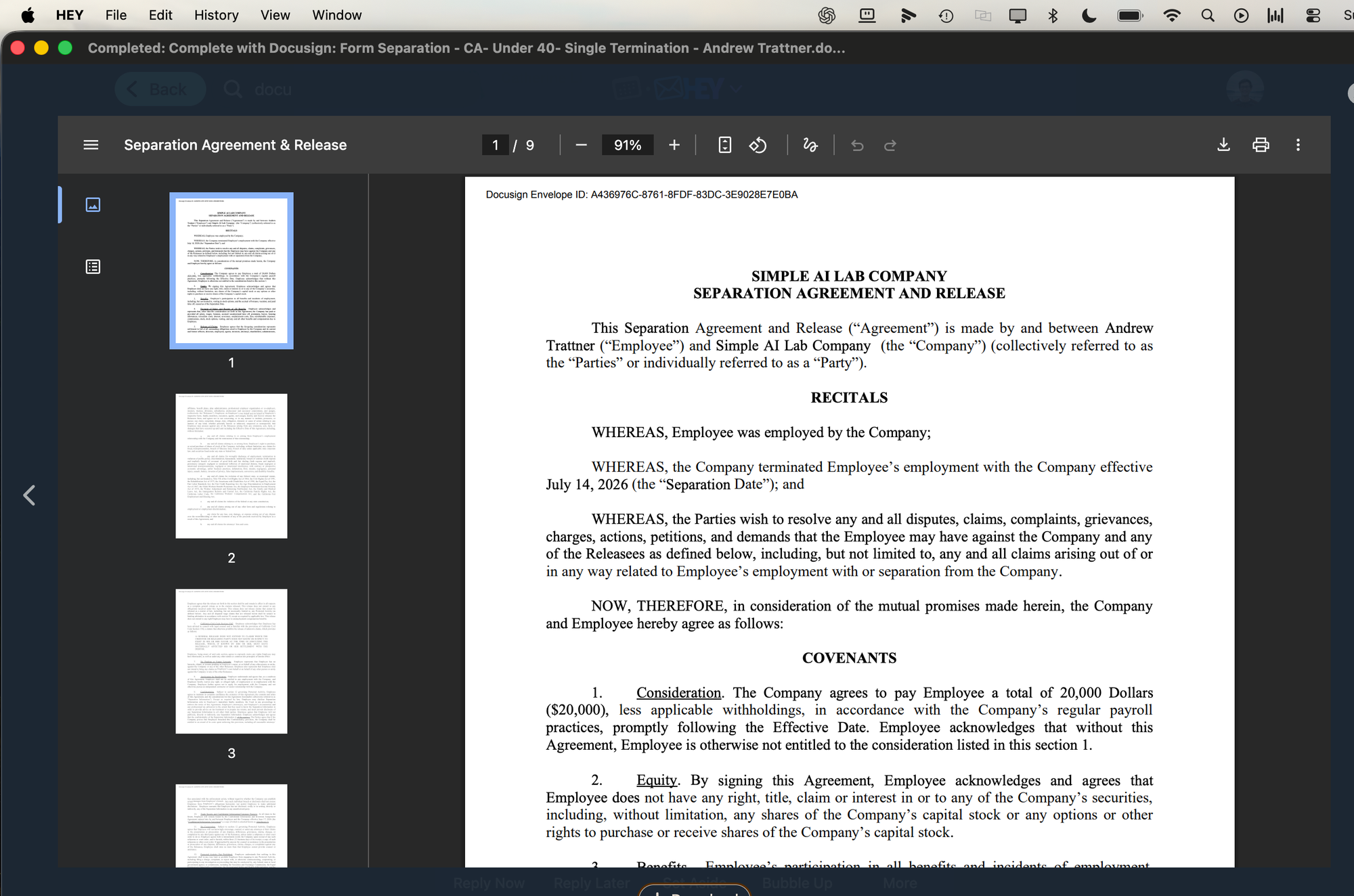Activate the draw annotation tool
The image size is (1354, 896).
point(810,145)
